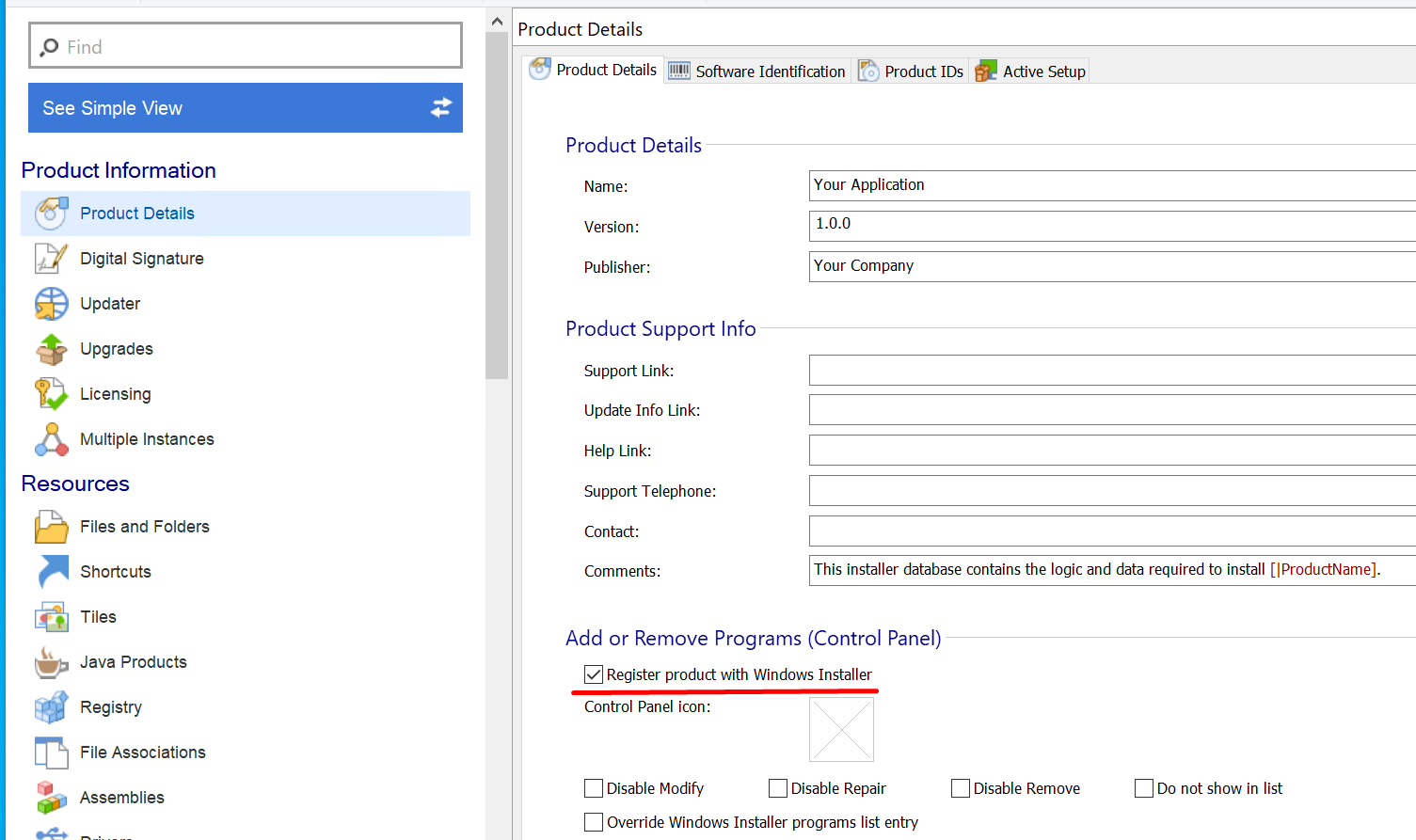Open the Active Setup tab
Screen dimensions: 1416x840
pos(1032,71)
